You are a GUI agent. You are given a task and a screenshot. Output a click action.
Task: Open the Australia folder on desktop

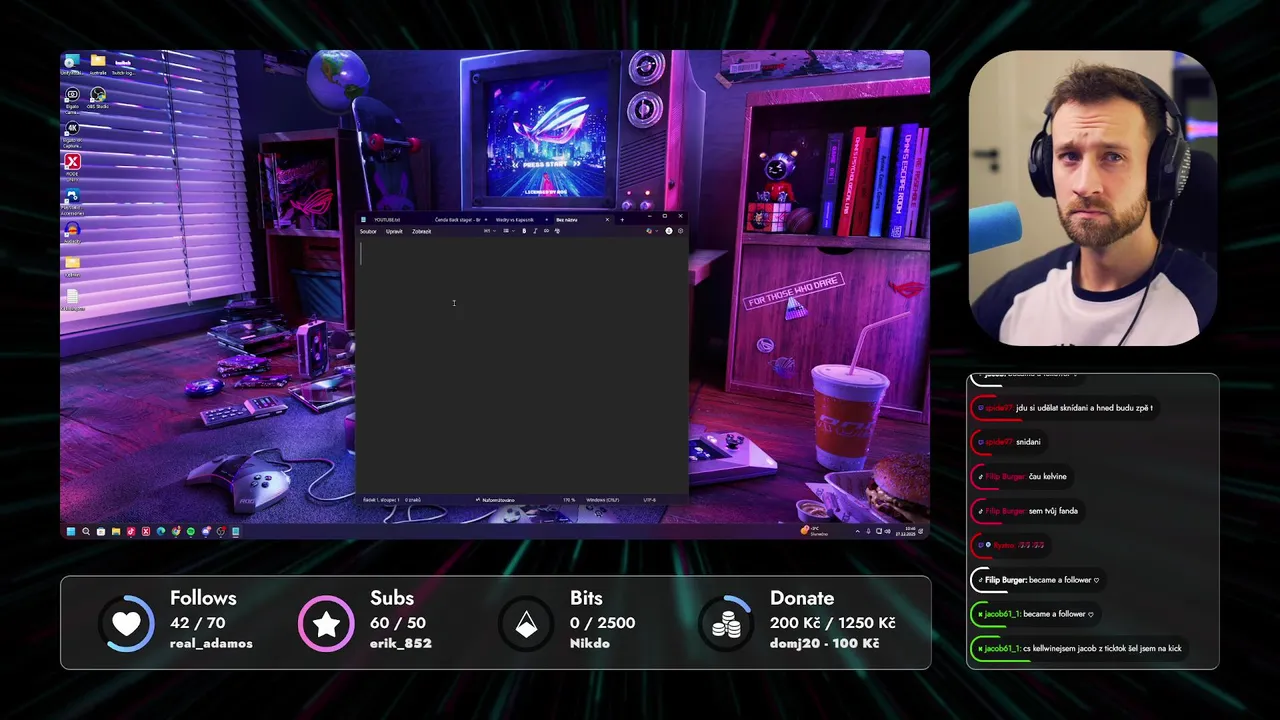[x=98, y=65]
